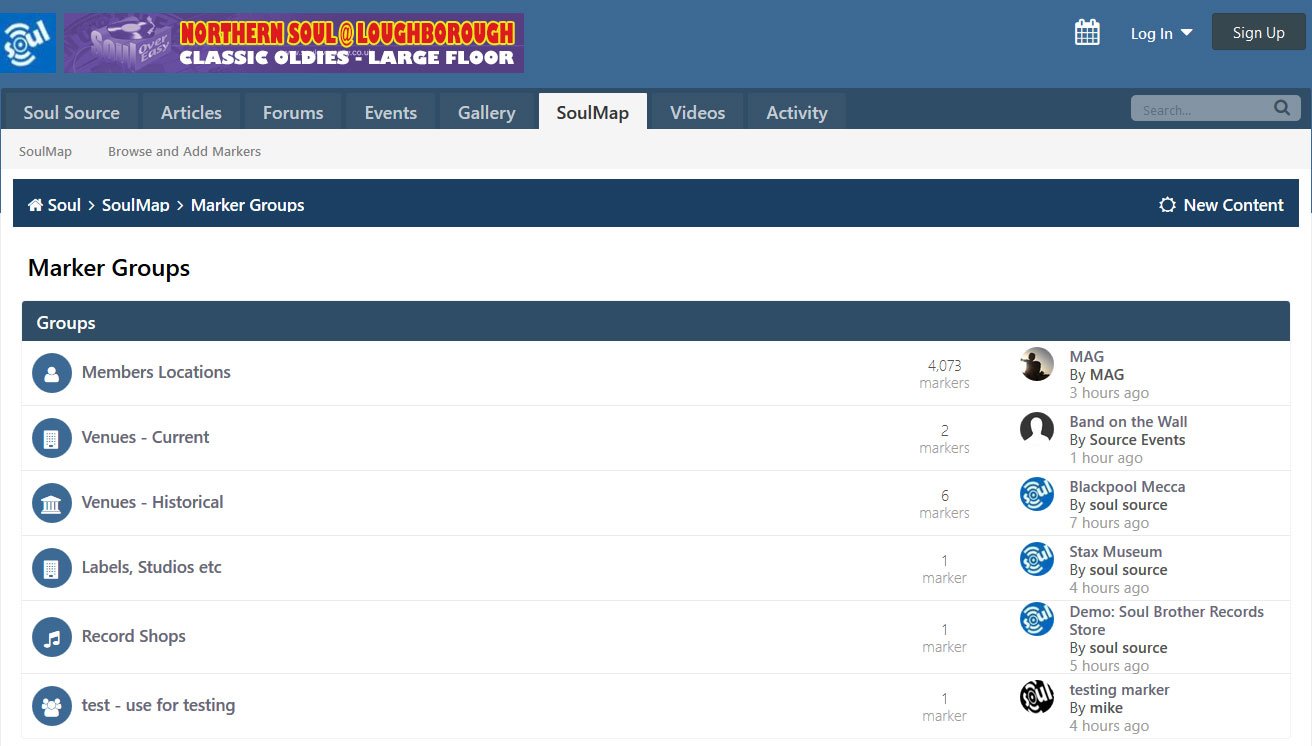Open MAG's avatar photo

tap(1037, 364)
